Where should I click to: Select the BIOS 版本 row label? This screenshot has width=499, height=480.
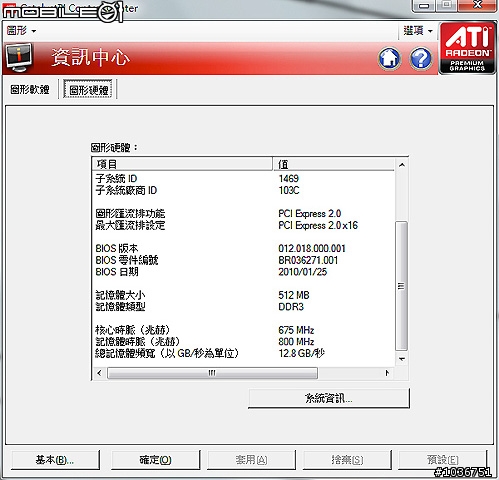click(117, 249)
